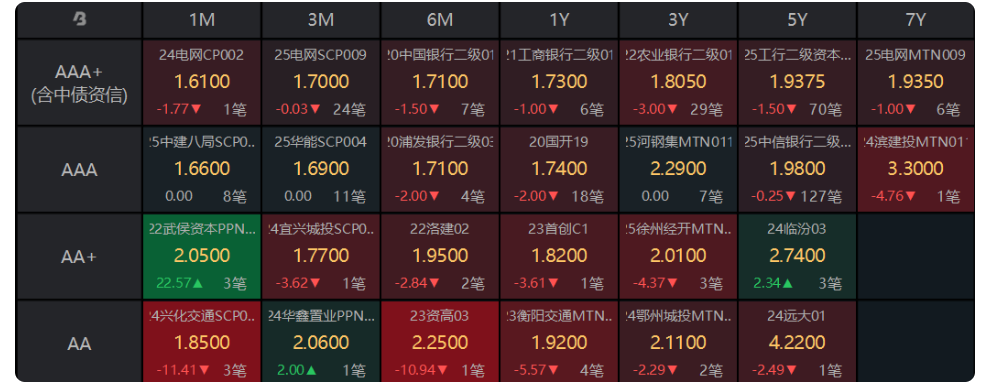This screenshot has width=986, height=385.
Task: Open the 23资高03 cell at 2.2500
Action: tap(440, 342)
